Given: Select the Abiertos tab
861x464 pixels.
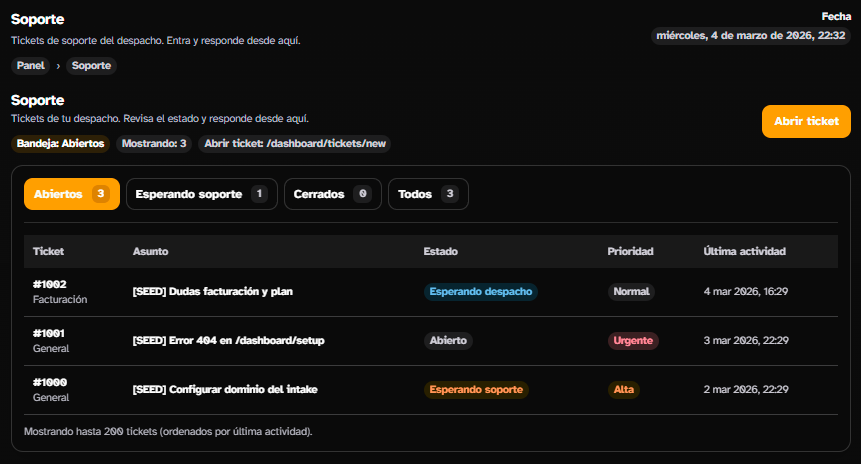Looking at the screenshot, I should 71,194.
